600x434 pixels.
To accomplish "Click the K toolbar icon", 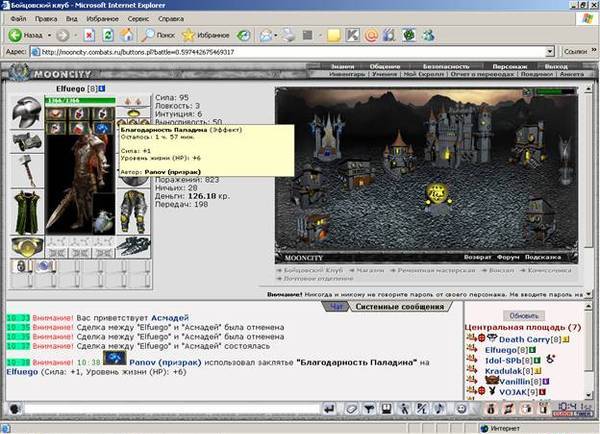I will click(352, 36).
